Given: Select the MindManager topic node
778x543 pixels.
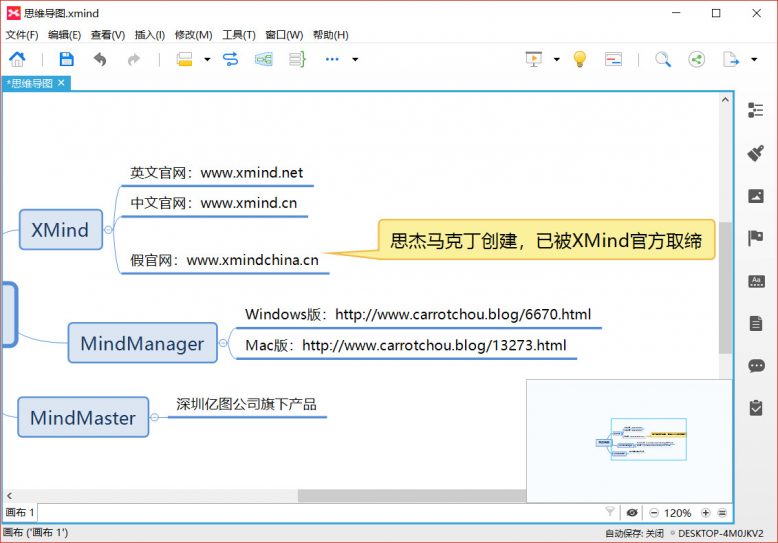Looking at the screenshot, I should coord(142,343).
